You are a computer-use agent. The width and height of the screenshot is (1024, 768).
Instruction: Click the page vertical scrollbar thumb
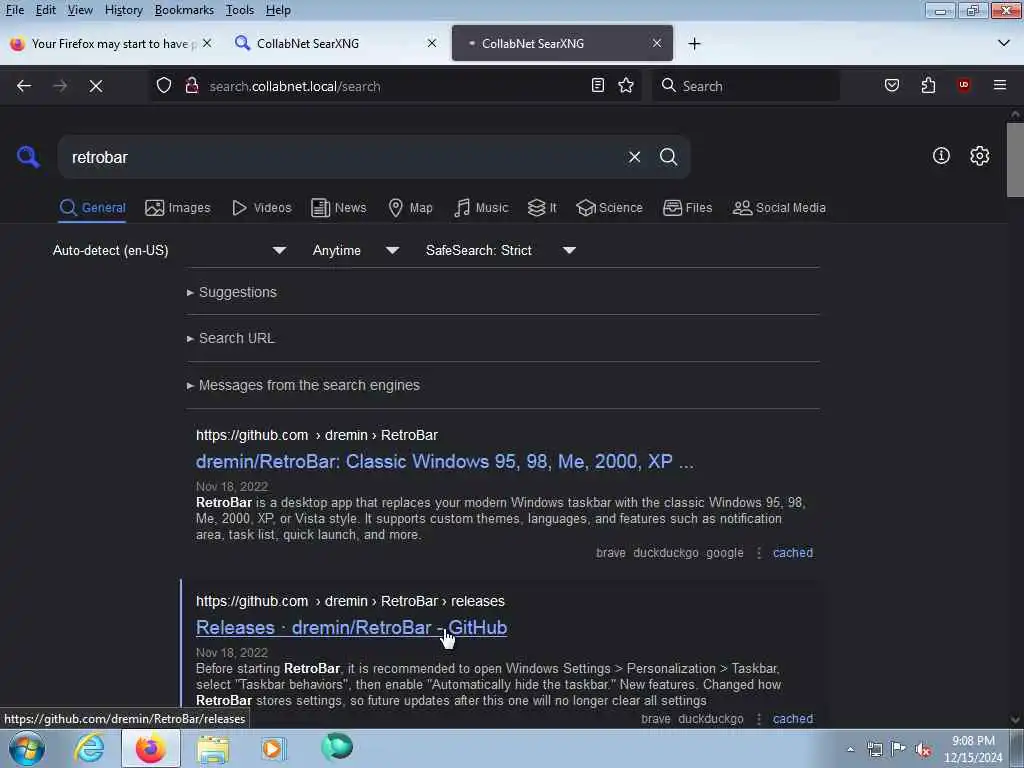1015,159
